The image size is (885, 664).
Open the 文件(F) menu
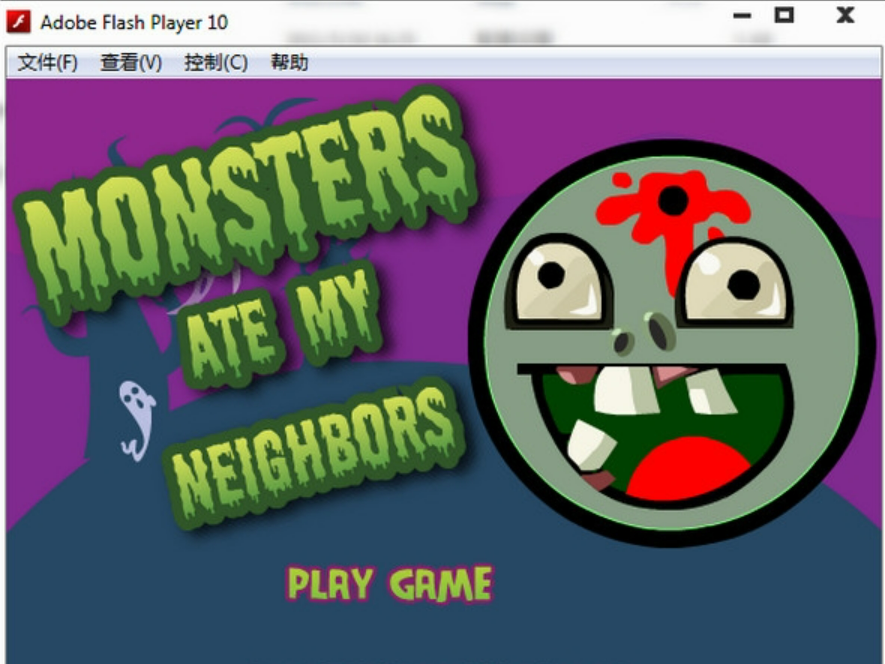[x=47, y=62]
